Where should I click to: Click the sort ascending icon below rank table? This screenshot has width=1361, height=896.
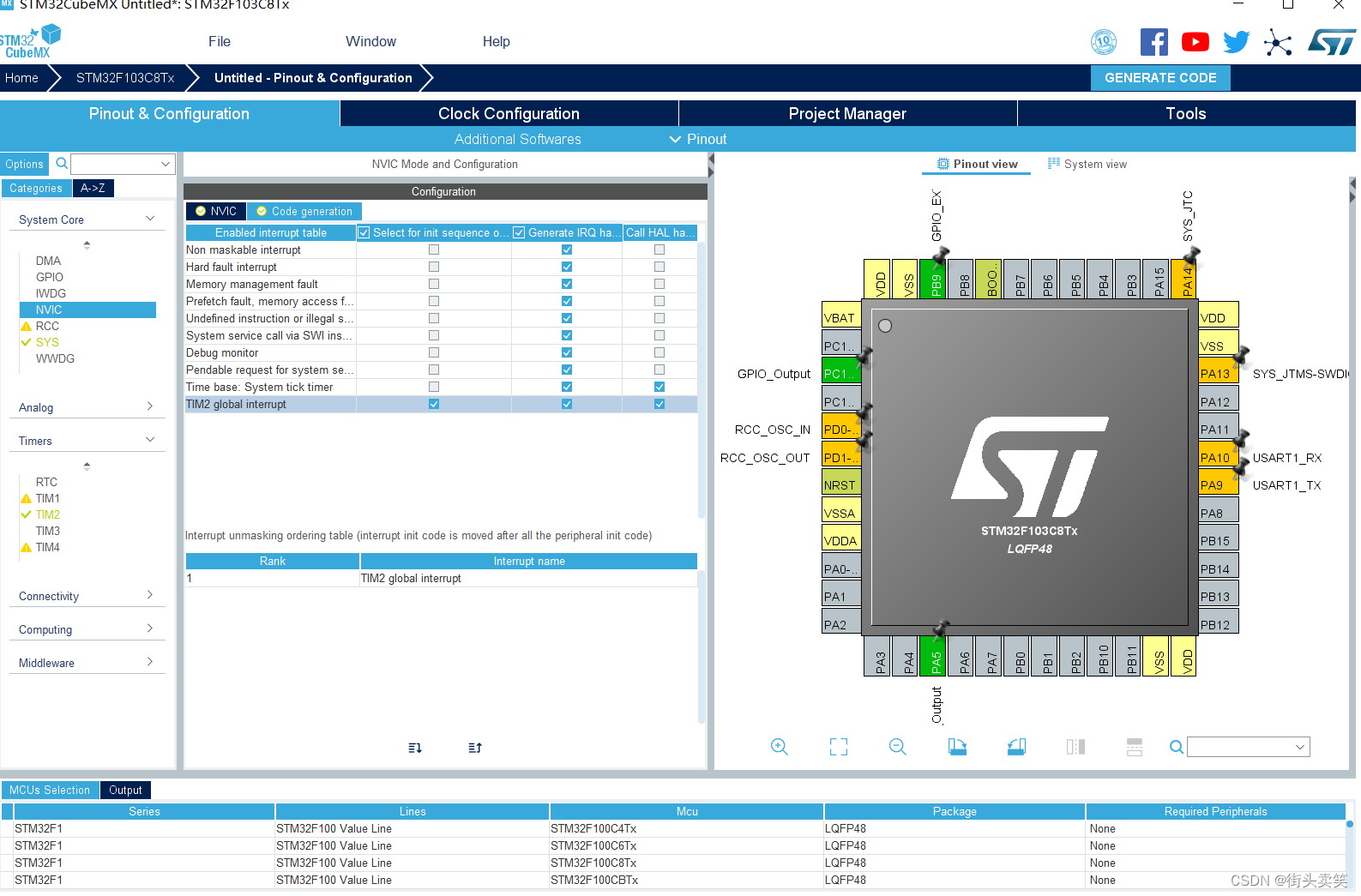[415, 748]
